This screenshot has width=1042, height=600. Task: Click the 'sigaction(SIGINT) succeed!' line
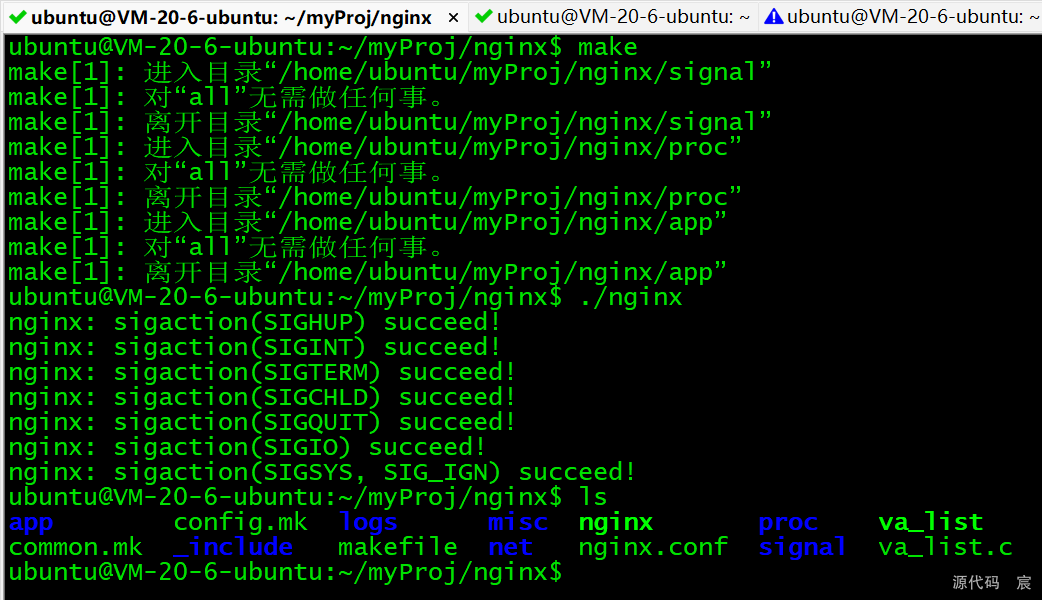tap(254, 347)
